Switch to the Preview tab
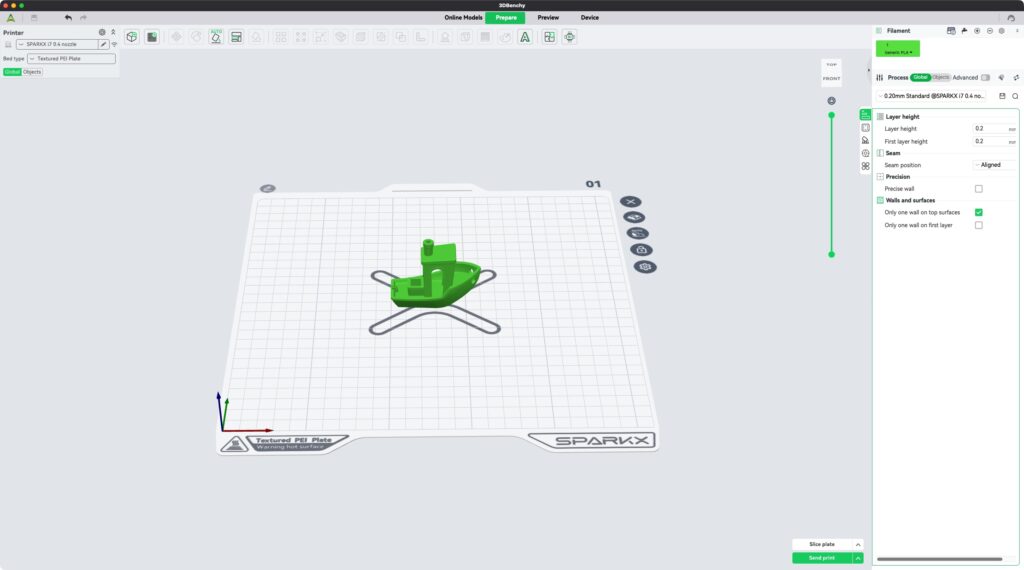Screen dimensions: 1024x570 548,17
